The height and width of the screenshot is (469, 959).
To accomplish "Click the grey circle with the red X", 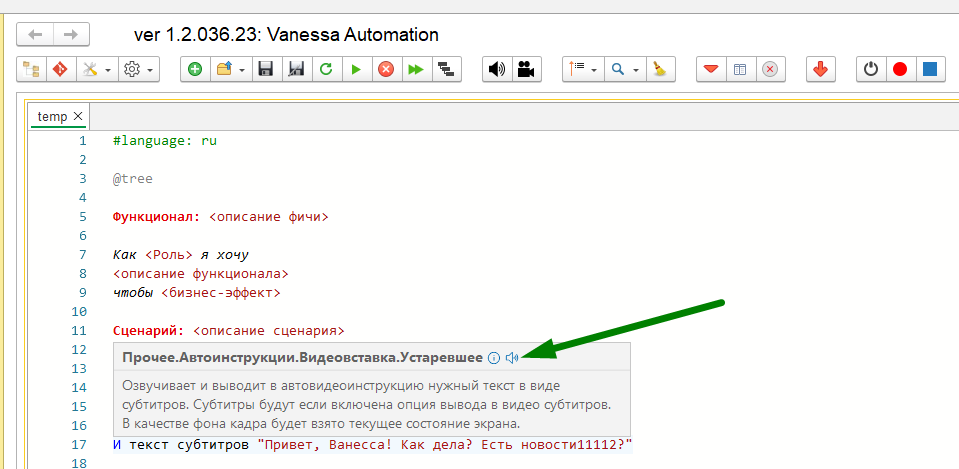I will (770, 69).
